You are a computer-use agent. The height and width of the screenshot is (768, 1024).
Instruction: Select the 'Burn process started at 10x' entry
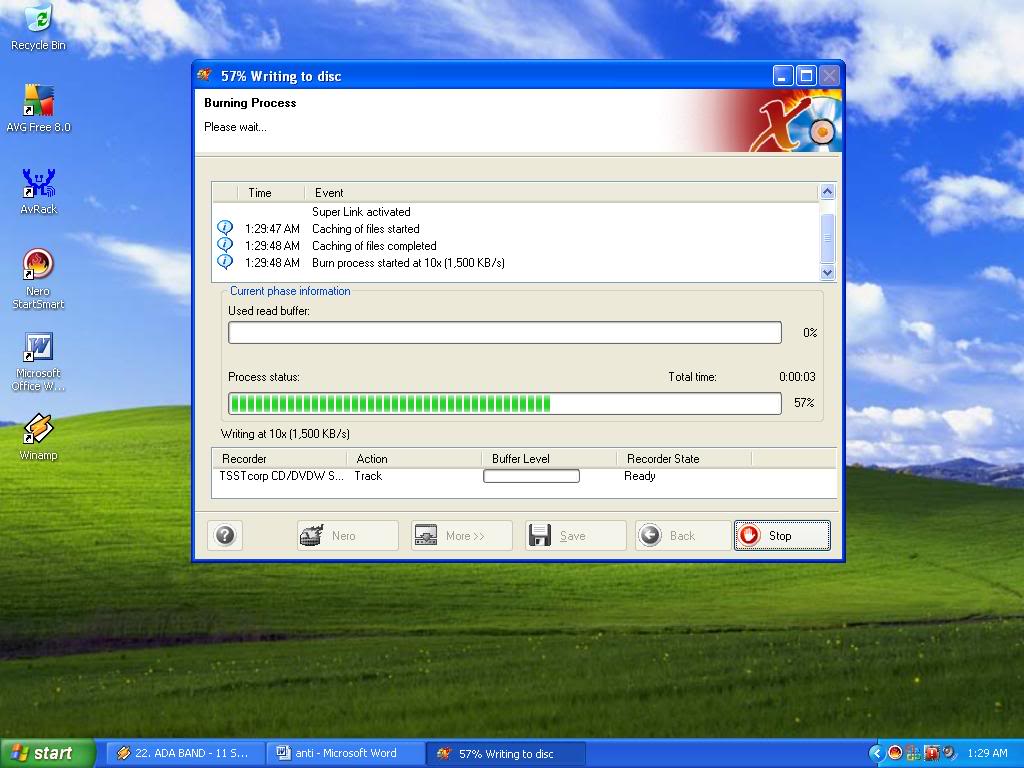(x=516, y=263)
